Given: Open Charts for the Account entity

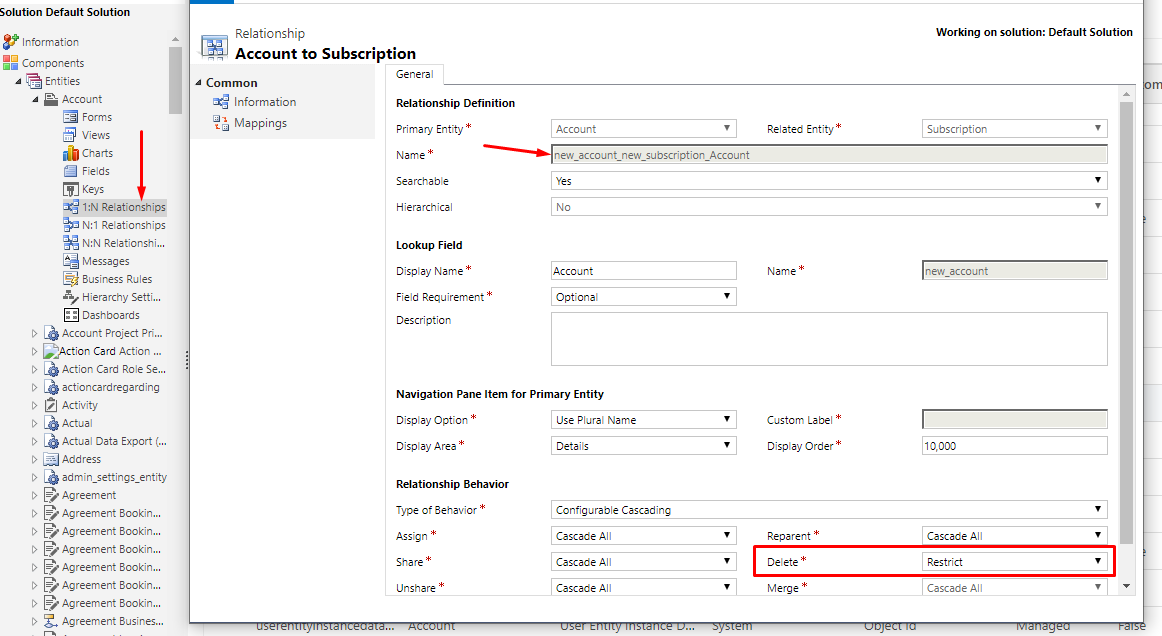Looking at the screenshot, I should 95,152.
